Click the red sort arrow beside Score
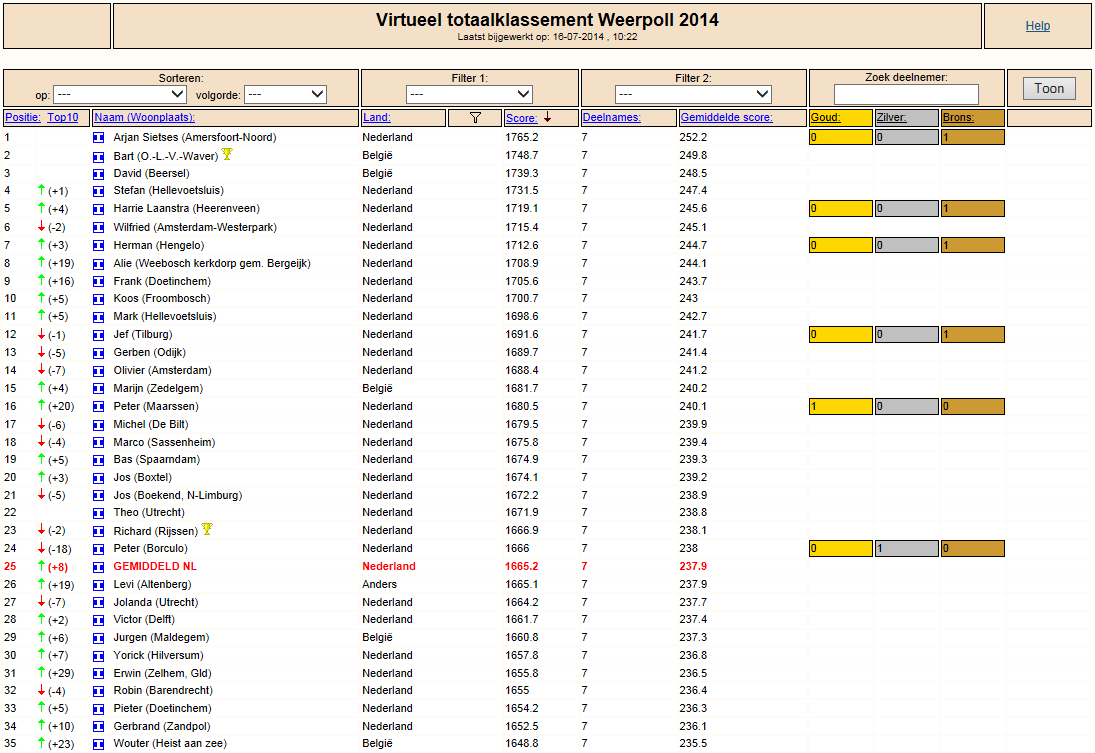 [548, 117]
